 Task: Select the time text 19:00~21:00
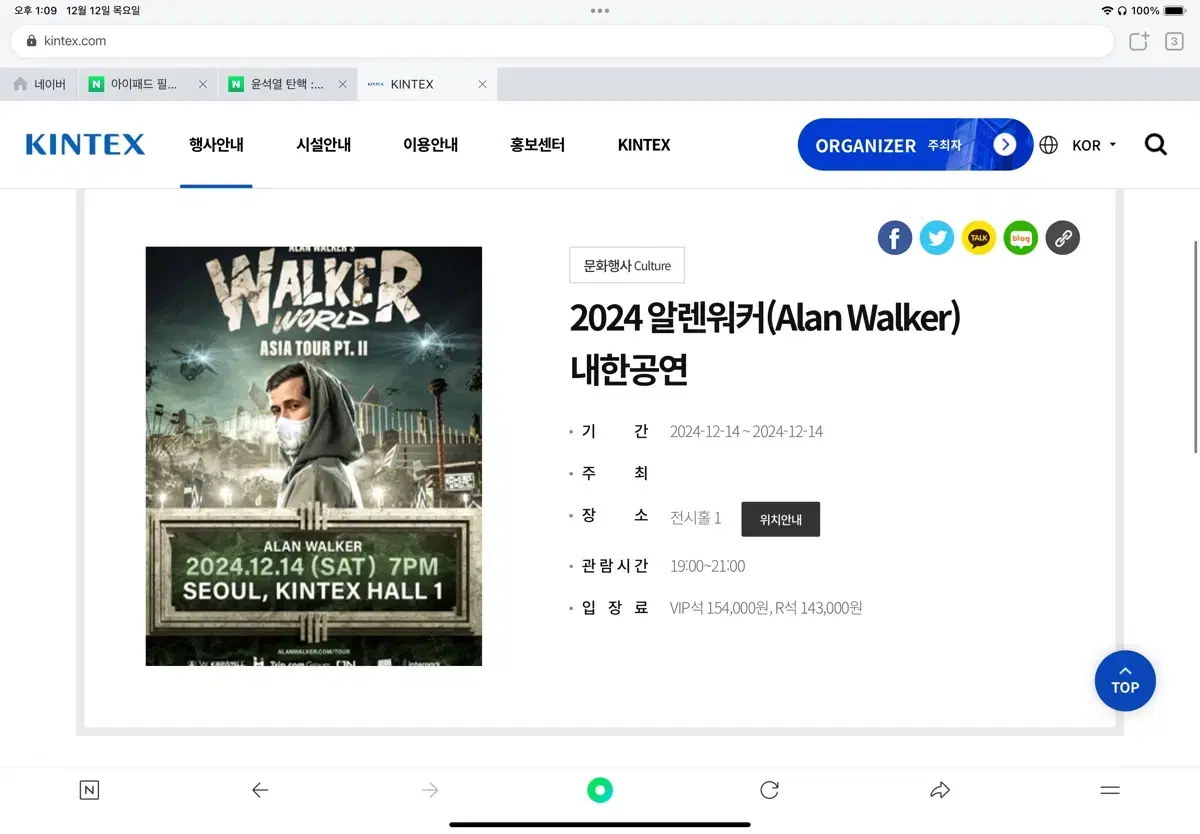pos(707,566)
